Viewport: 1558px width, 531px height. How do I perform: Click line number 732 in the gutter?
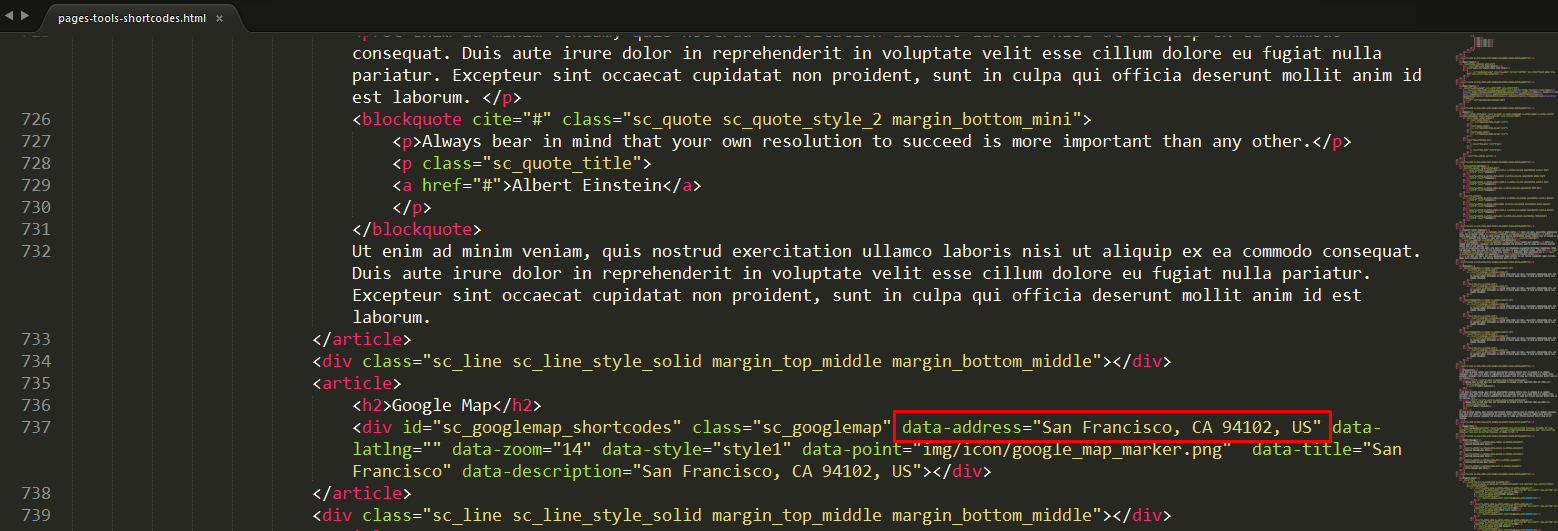(x=35, y=251)
